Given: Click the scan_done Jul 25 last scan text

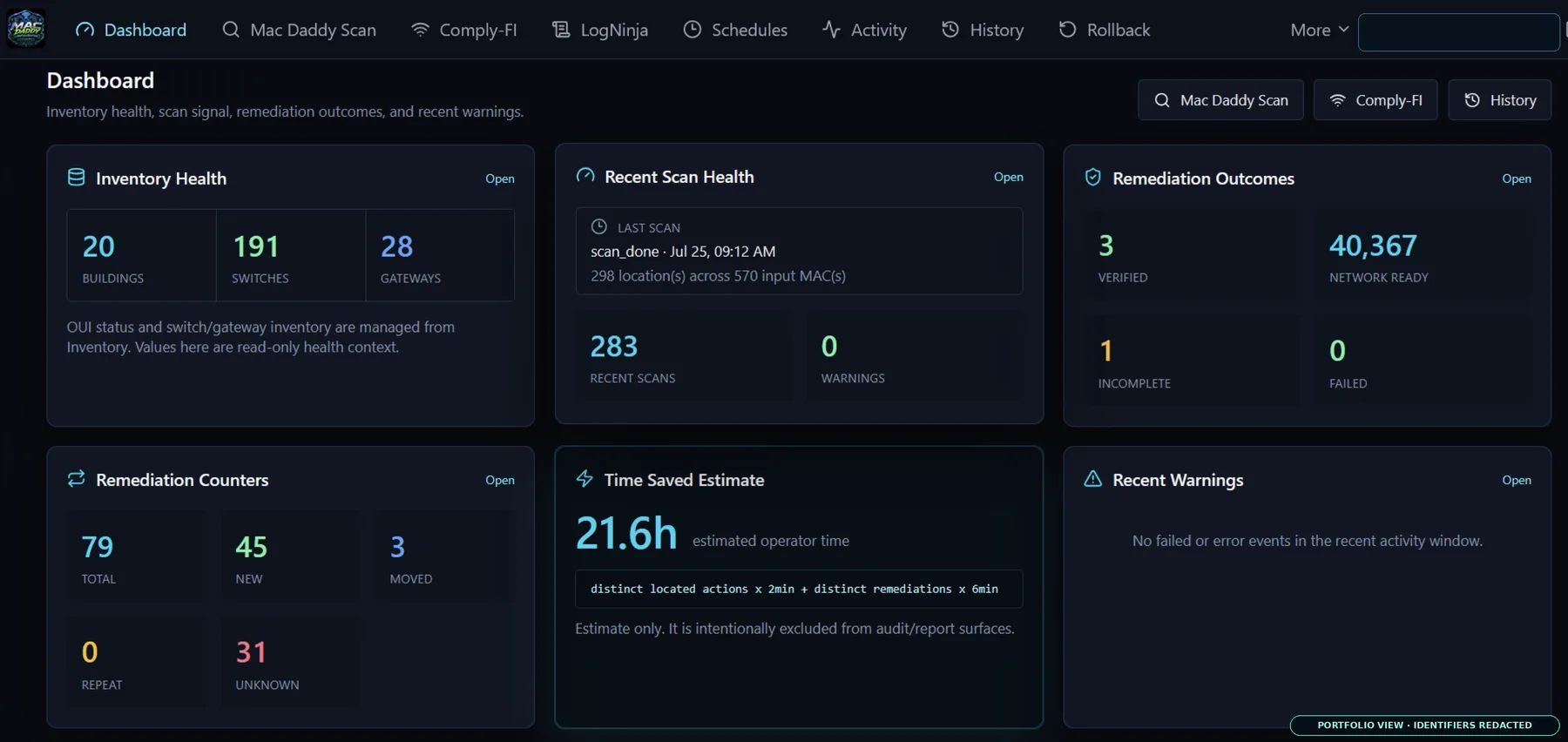Looking at the screenshot, I should tap(683, 251).
